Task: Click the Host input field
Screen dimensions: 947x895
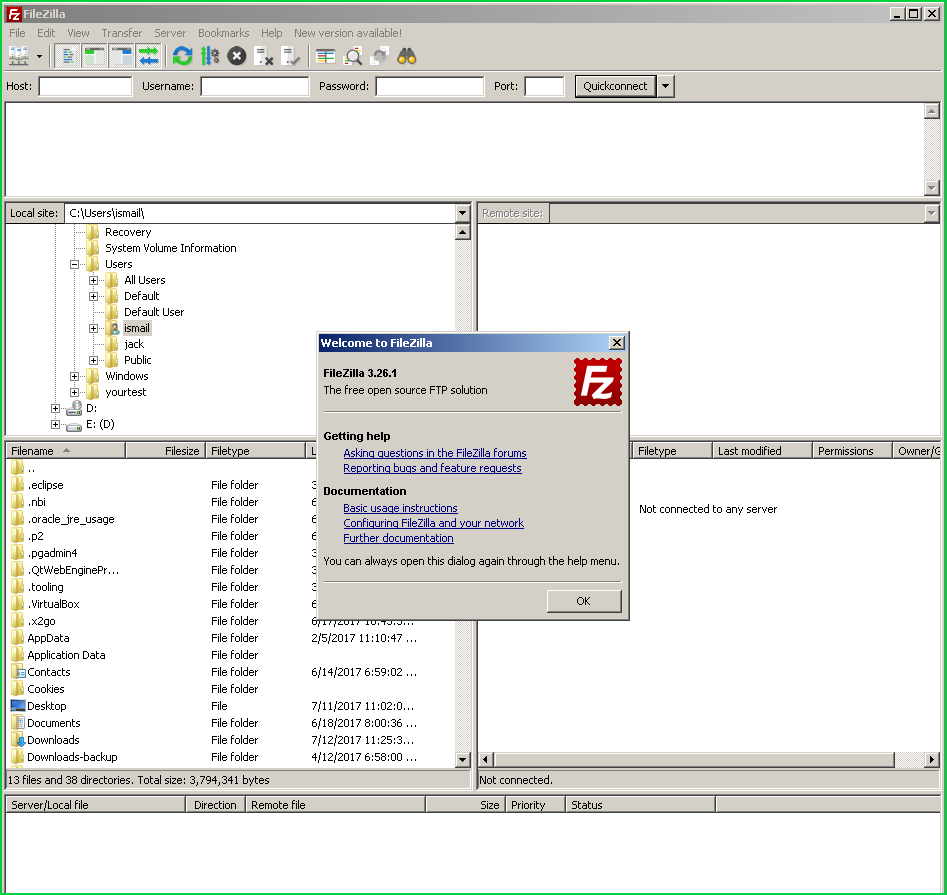Action: click(85, 86)
